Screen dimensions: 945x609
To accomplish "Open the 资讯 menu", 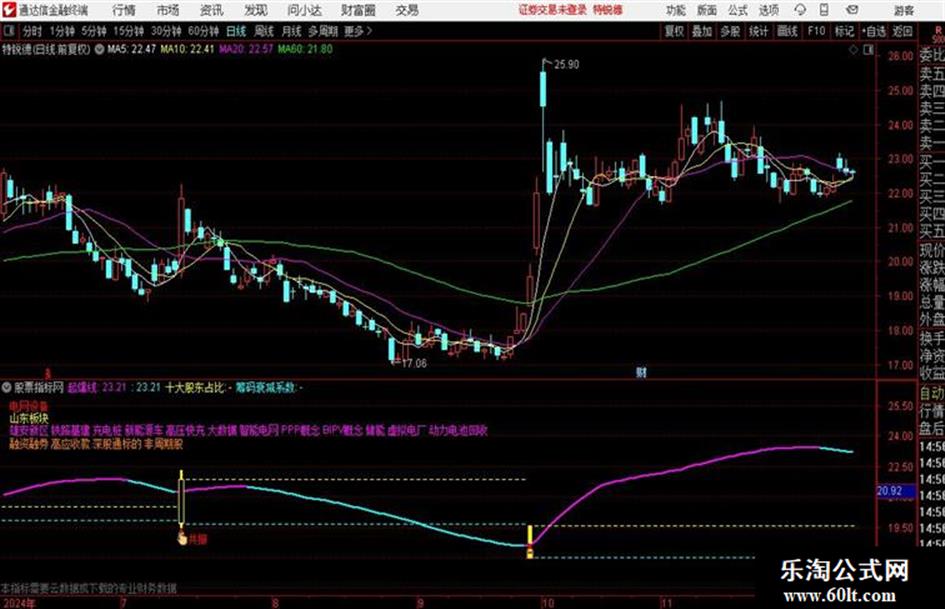I will [212, 10].
